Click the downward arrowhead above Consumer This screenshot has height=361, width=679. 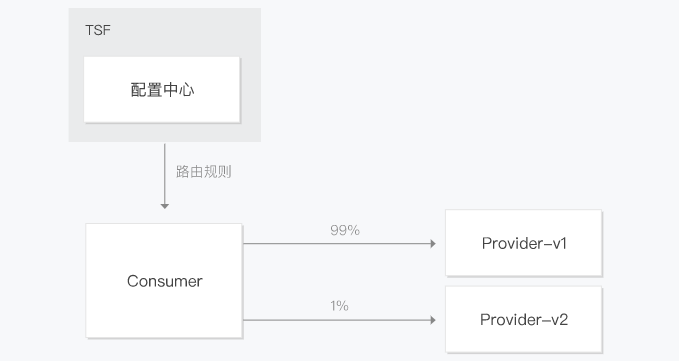pyautogui.click(x=165, y=206)
